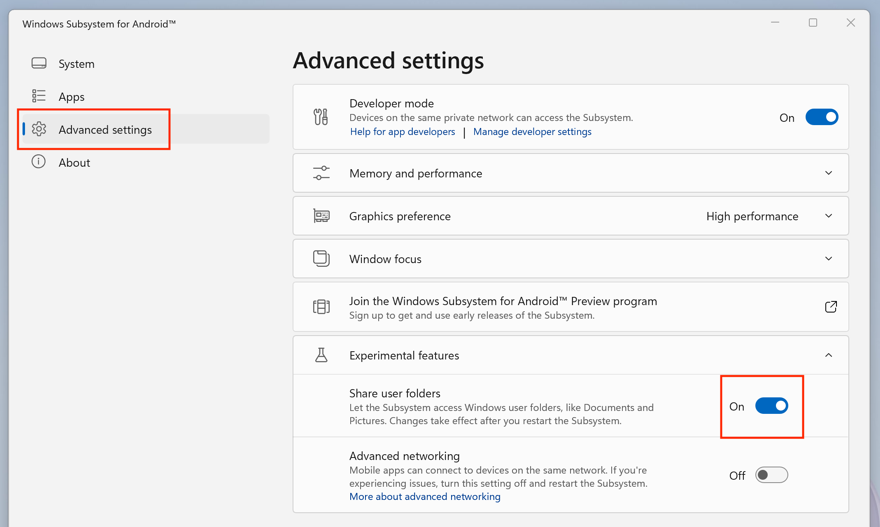Turn off Developer mode toggle

coord(822,117)
